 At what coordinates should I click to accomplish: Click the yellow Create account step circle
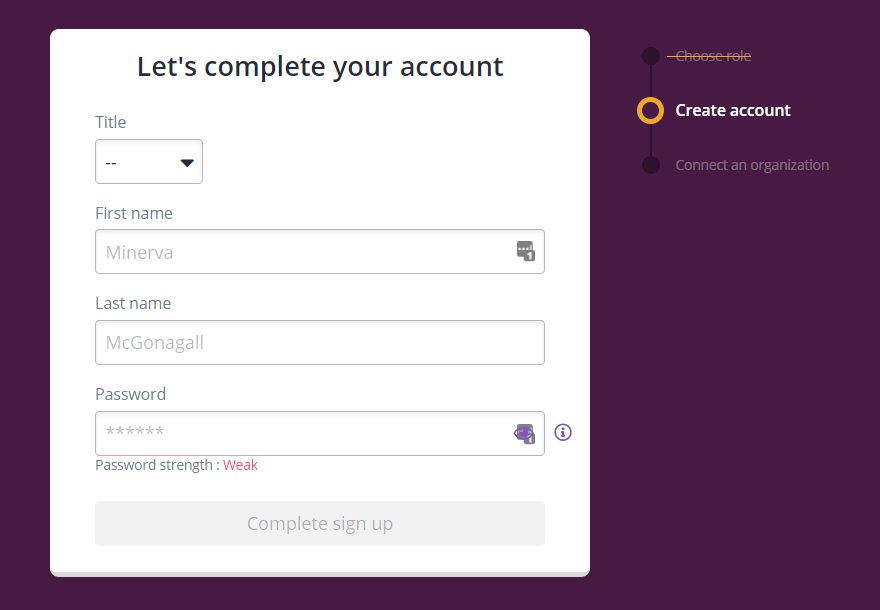[x=650, y=111]
